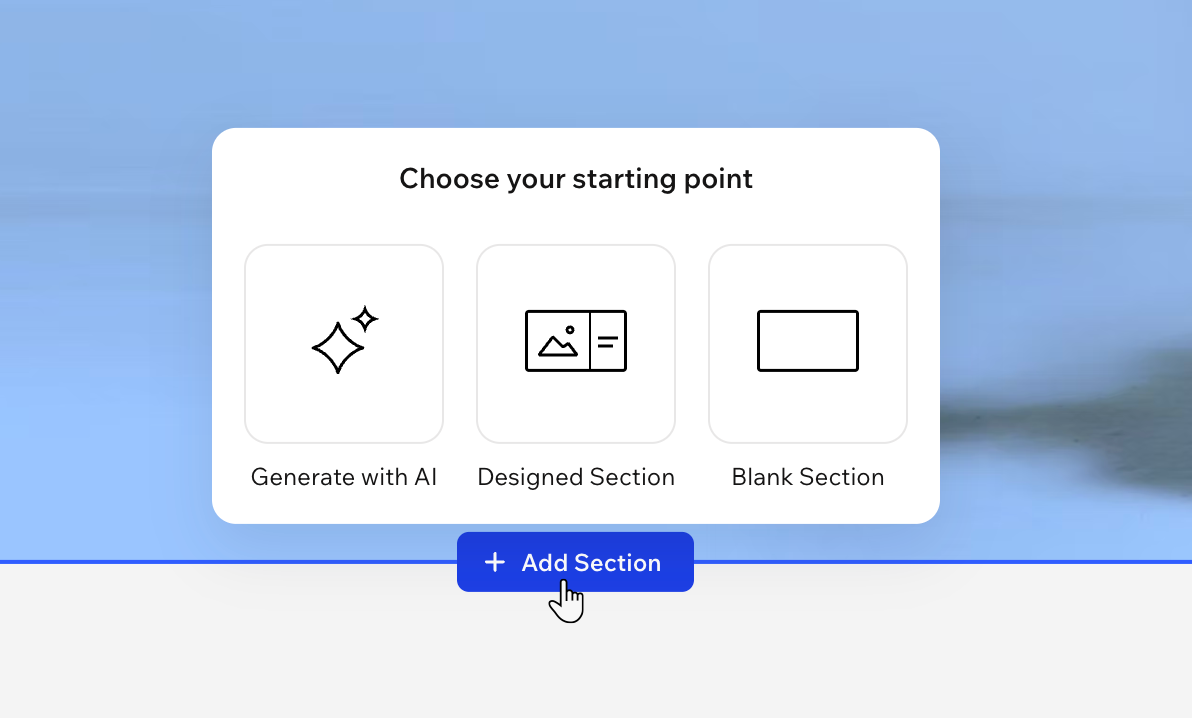1192x718 pixels.
Task: Click the Choose your starting point heading
Action: [x=575, y=178]
